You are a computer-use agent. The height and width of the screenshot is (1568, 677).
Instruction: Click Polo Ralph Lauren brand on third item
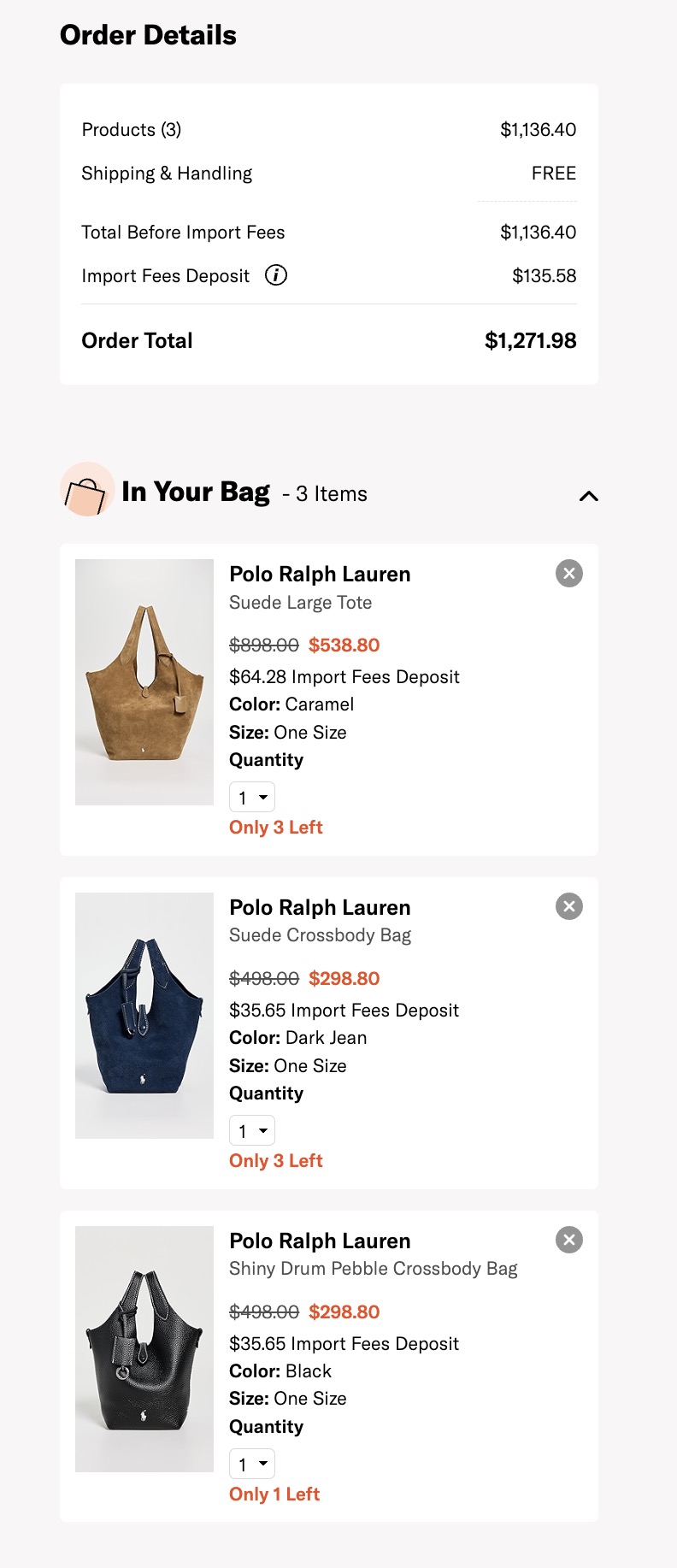point(320,1241)
